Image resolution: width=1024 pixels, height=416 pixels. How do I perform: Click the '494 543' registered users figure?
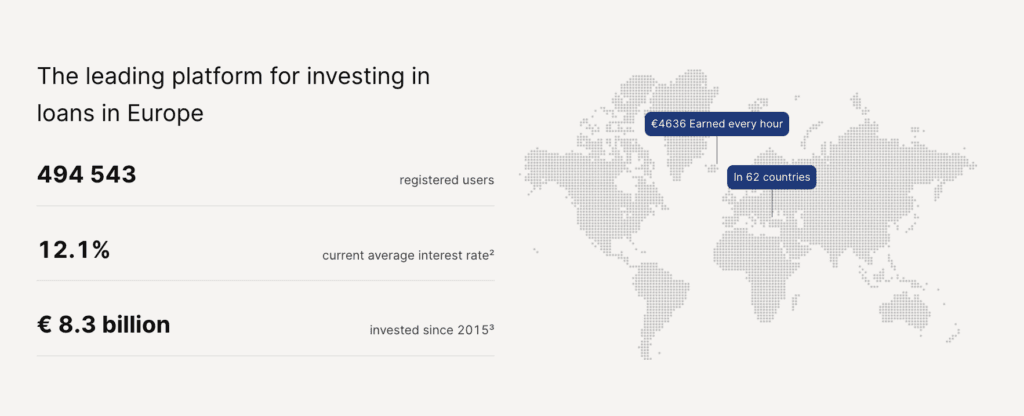[x=86, y=175]
